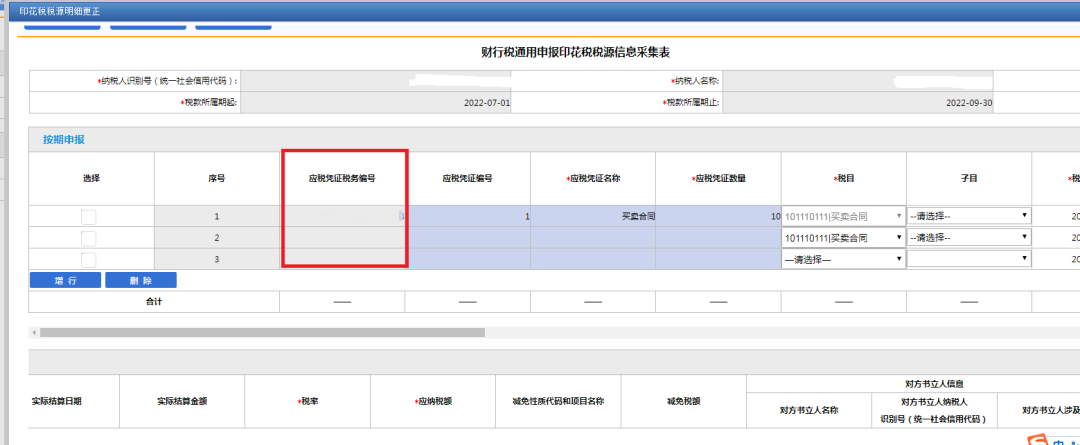Click the 税款所属期止 field showing 2022-09-30
This screenshot has height=445, width=1080.
(858, 103)
